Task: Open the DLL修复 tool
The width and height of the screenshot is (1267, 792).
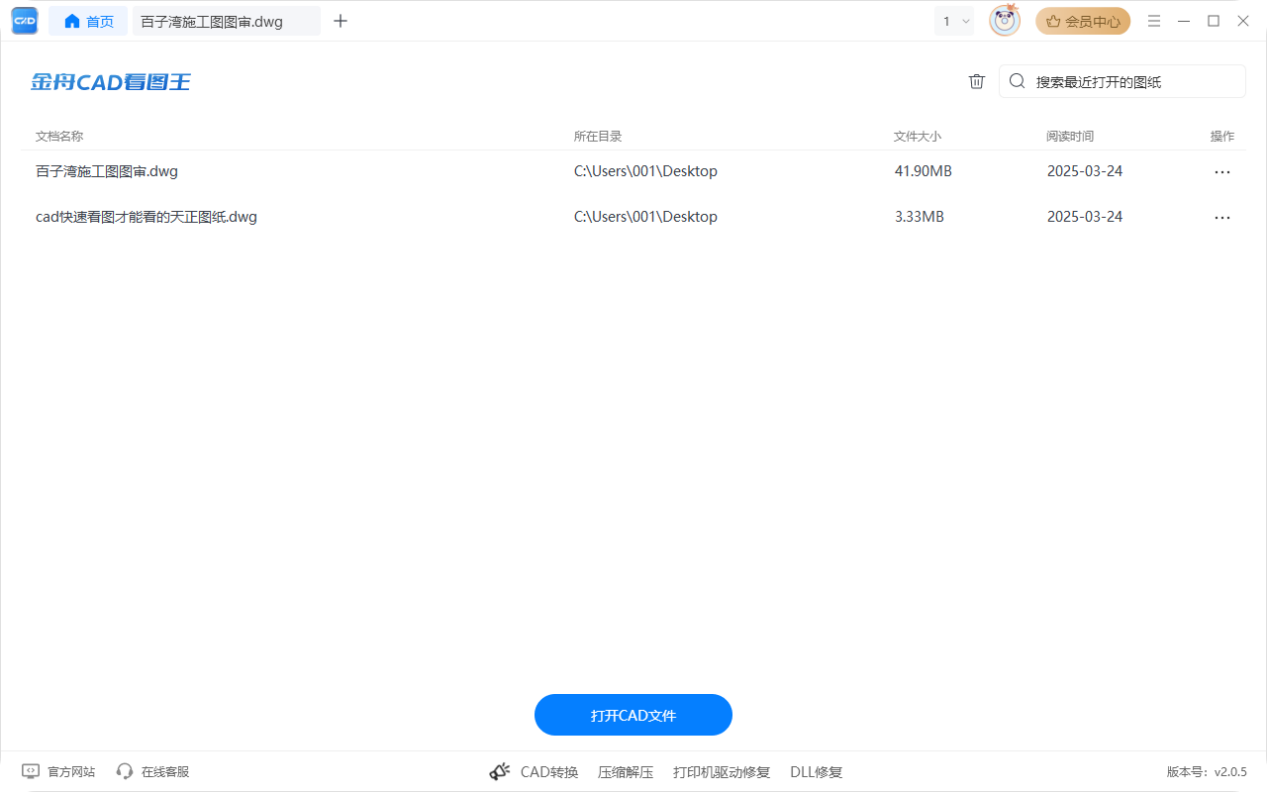Action: click(x=816, y=772)
